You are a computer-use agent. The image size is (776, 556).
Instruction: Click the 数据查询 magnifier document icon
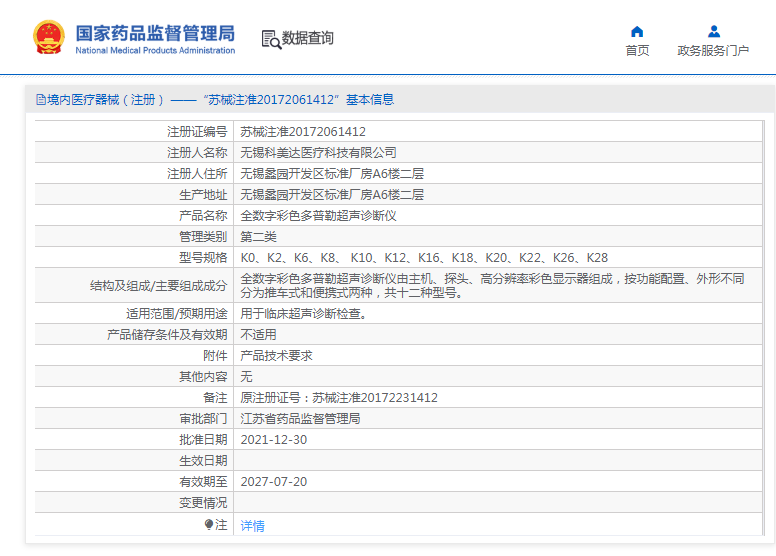[270, 39]
